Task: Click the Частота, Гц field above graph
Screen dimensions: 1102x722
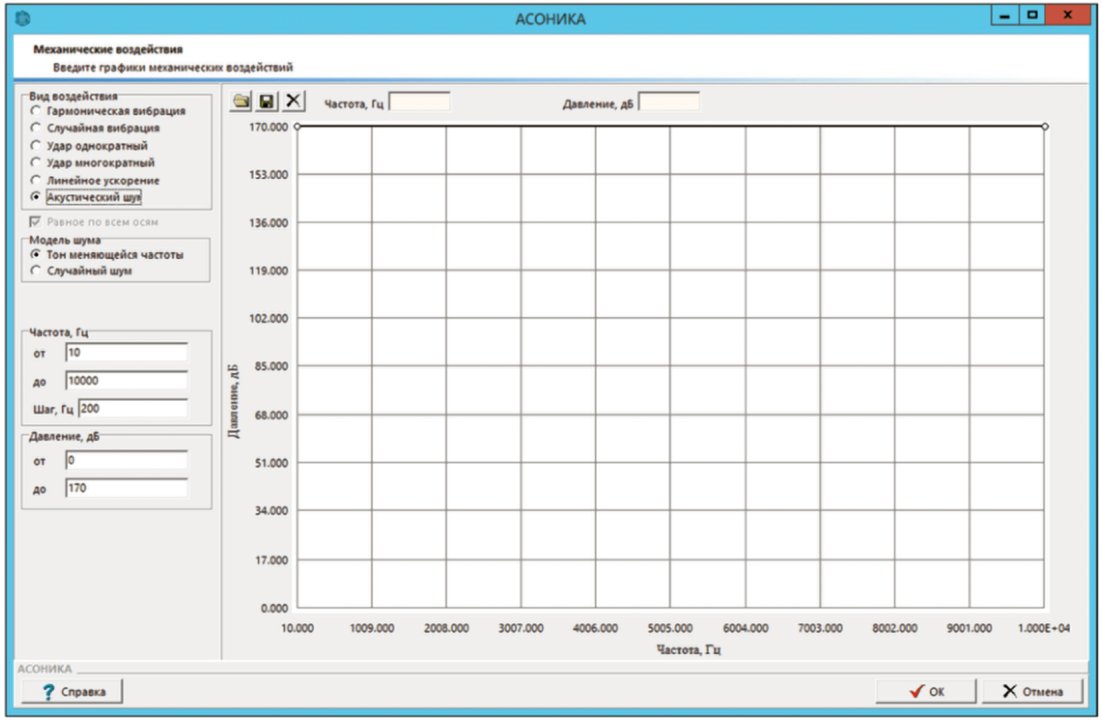Action: tap(420, 103)
